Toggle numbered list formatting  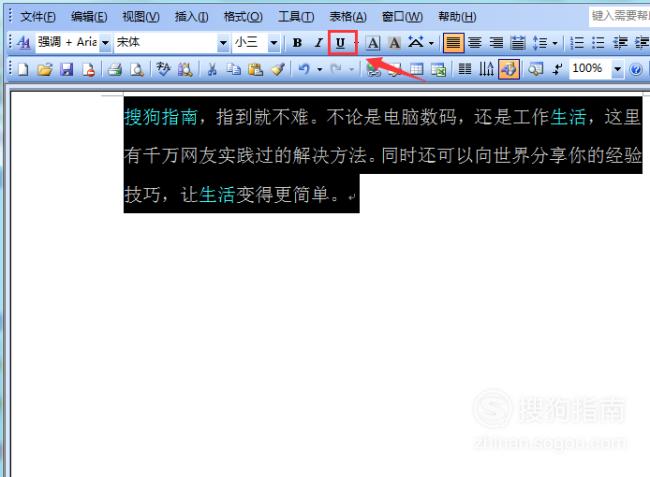point(577,43)
